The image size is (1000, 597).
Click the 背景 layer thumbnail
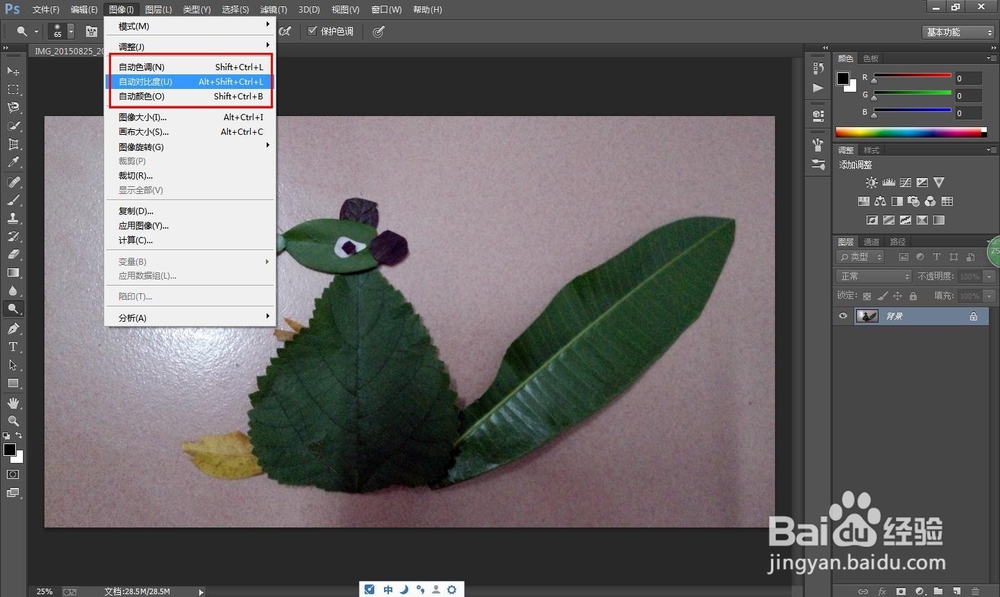867,316
